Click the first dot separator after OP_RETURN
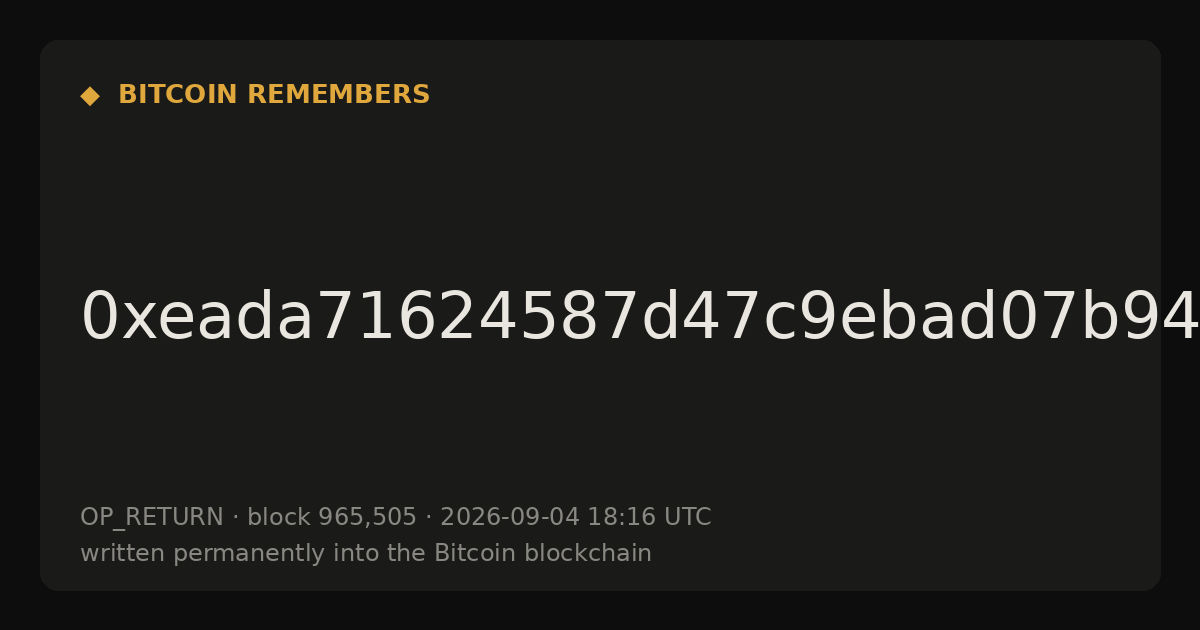Screen dimensions: 1200x630 click(x=235, y=517)
